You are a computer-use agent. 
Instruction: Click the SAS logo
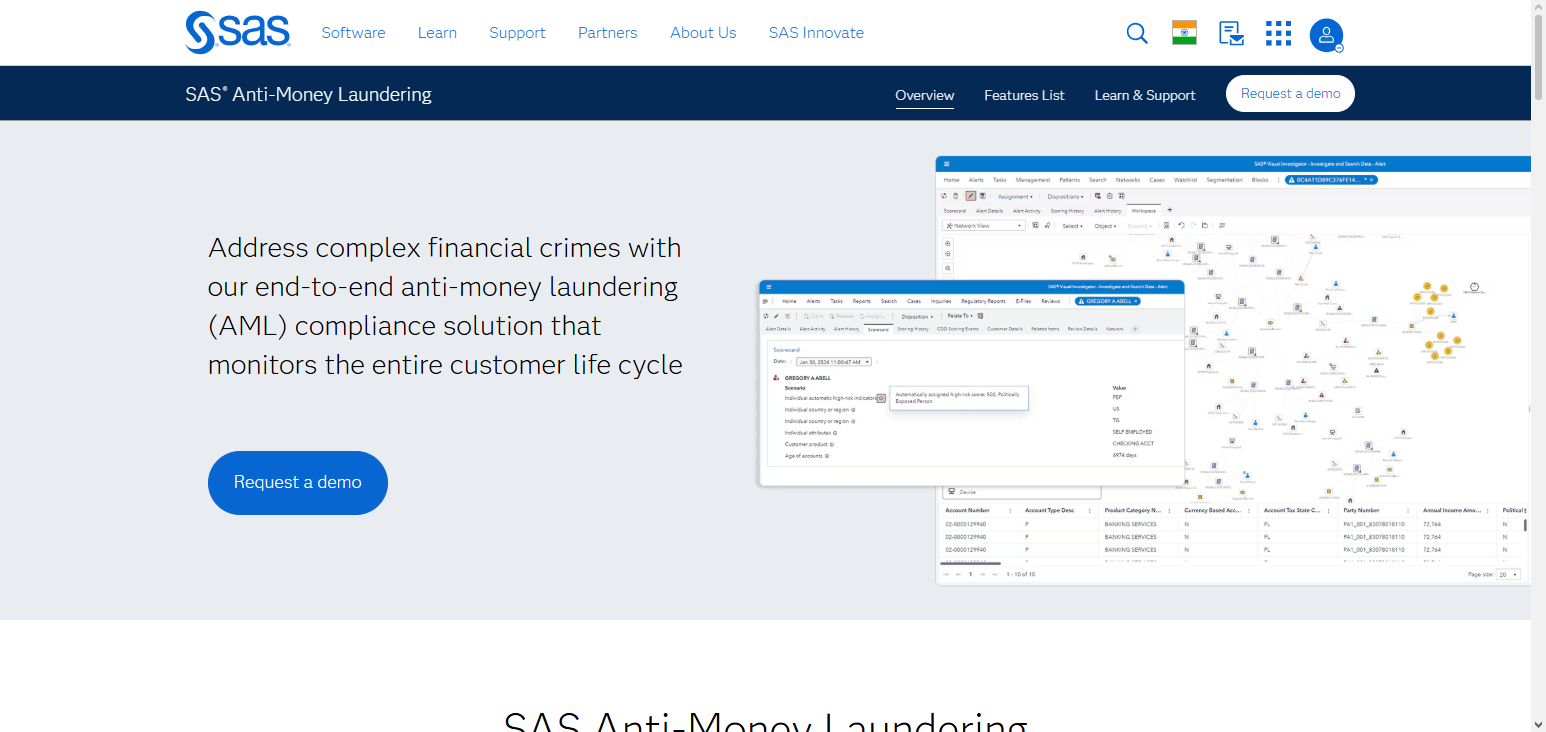point(237,32)
